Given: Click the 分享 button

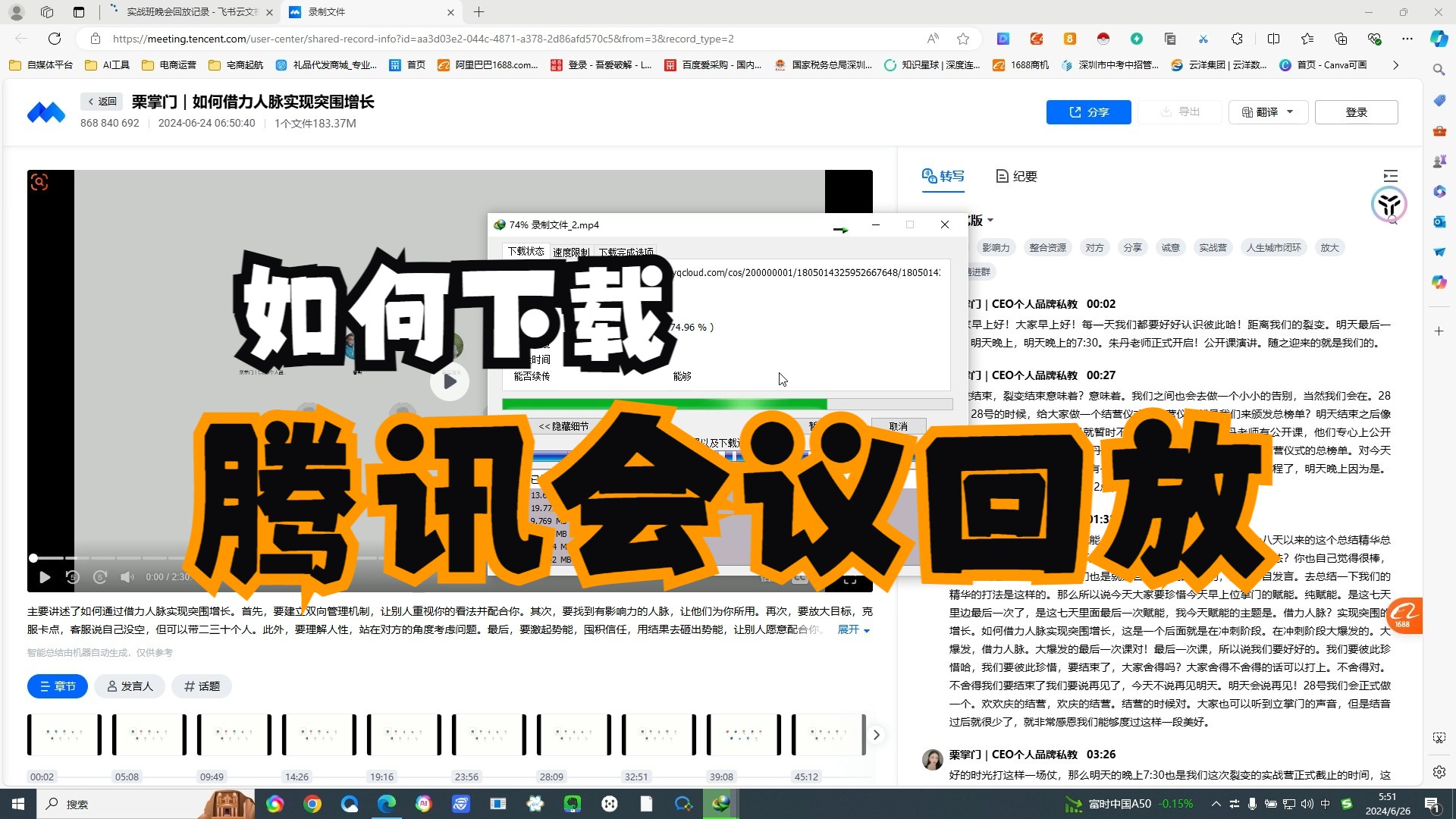Looking at the screenshot, I should (x=1088, y=112).
